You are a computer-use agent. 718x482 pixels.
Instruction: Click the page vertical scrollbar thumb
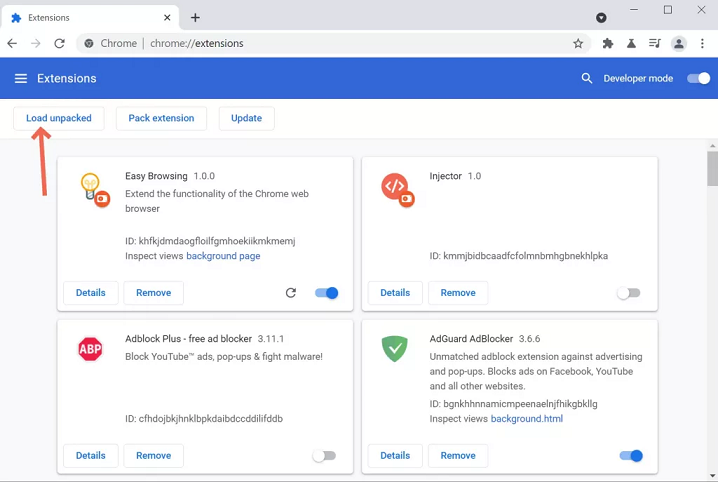pos(713,169)
